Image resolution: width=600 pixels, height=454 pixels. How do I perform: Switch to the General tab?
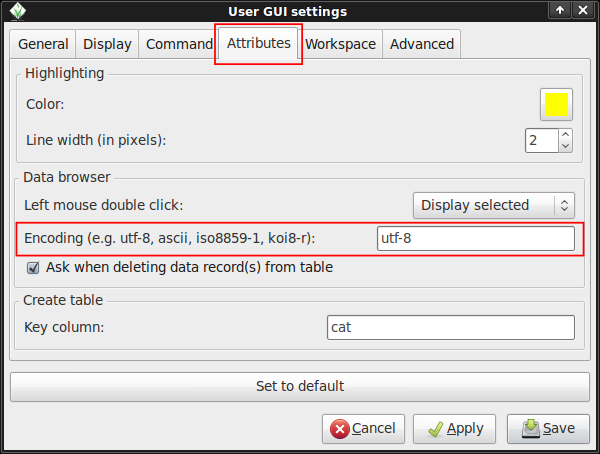[x=43, y=44]
